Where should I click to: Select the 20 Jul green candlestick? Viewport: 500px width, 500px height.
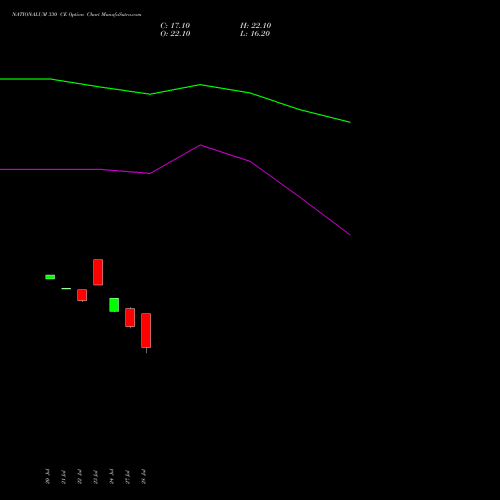coord(50,277)
